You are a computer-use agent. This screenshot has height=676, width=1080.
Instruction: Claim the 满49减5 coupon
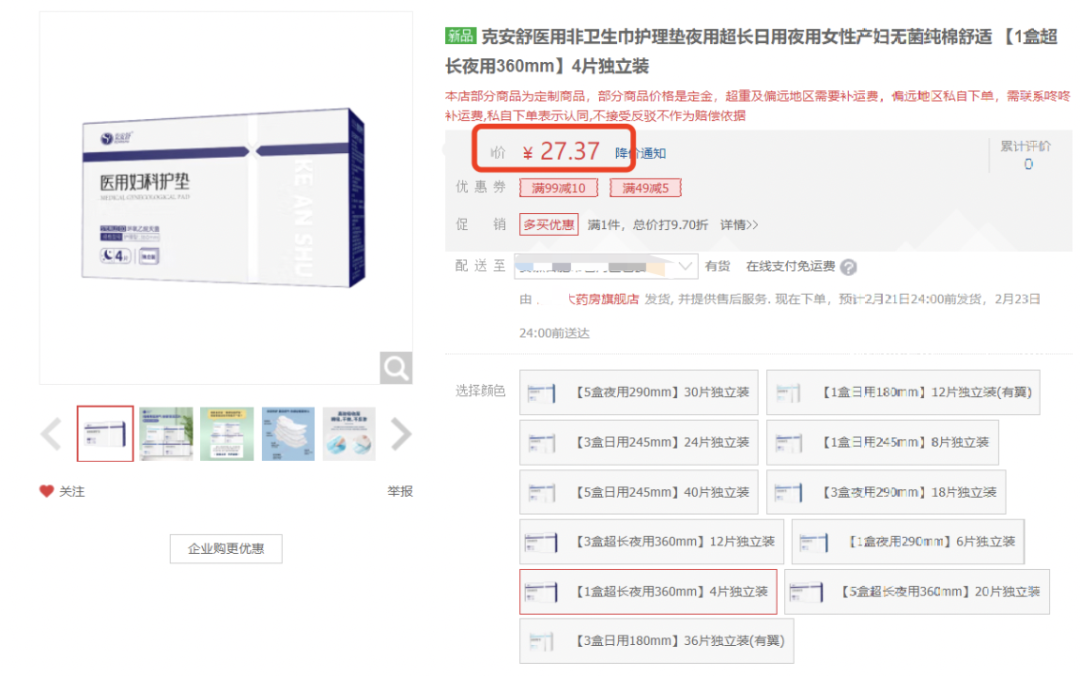tap(645, 188)
